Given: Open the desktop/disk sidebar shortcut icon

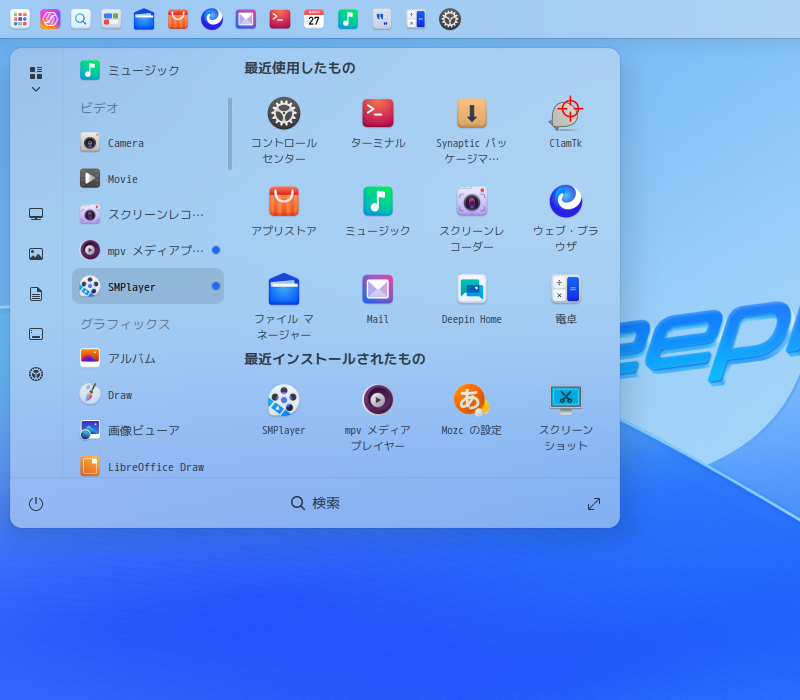Looking at the screenshot, I should tap(36, 334).
